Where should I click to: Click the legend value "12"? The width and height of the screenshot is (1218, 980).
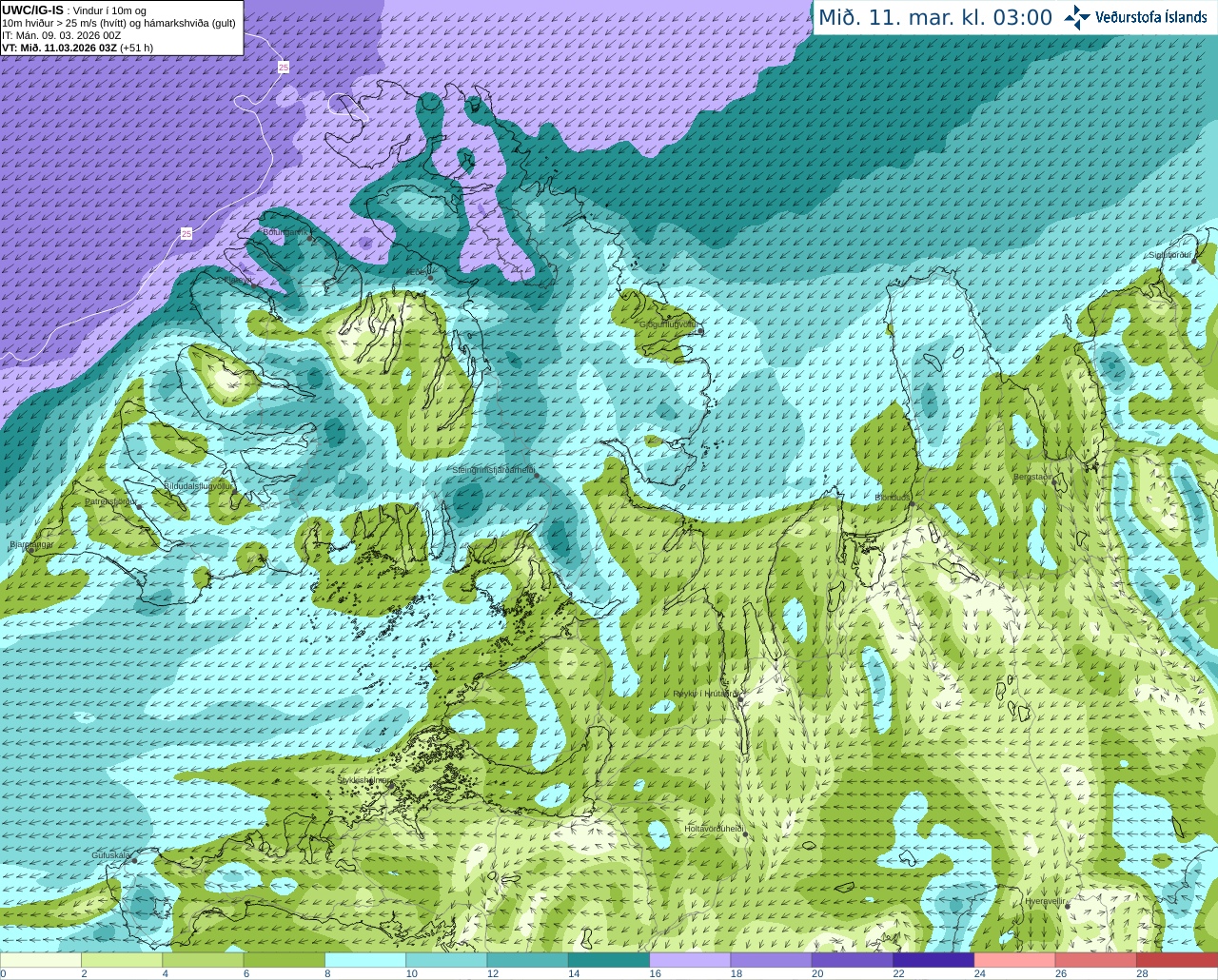coord(493,973)
